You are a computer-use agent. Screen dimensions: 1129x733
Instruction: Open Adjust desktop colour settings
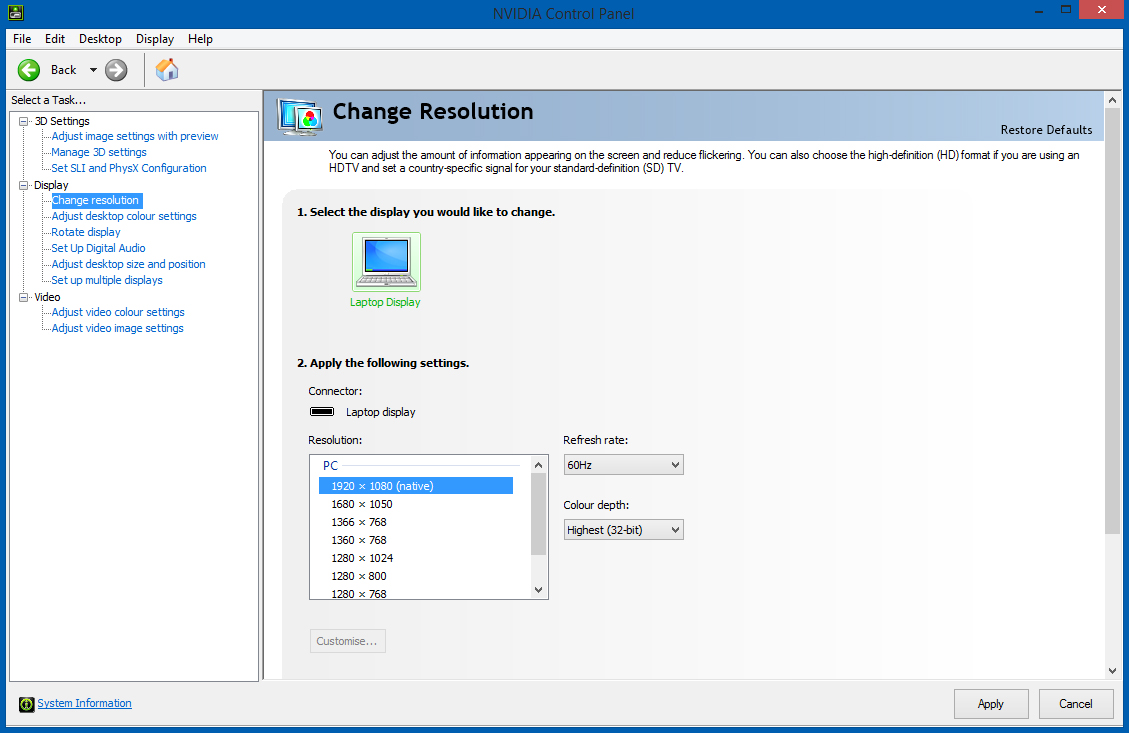[124, 216]
